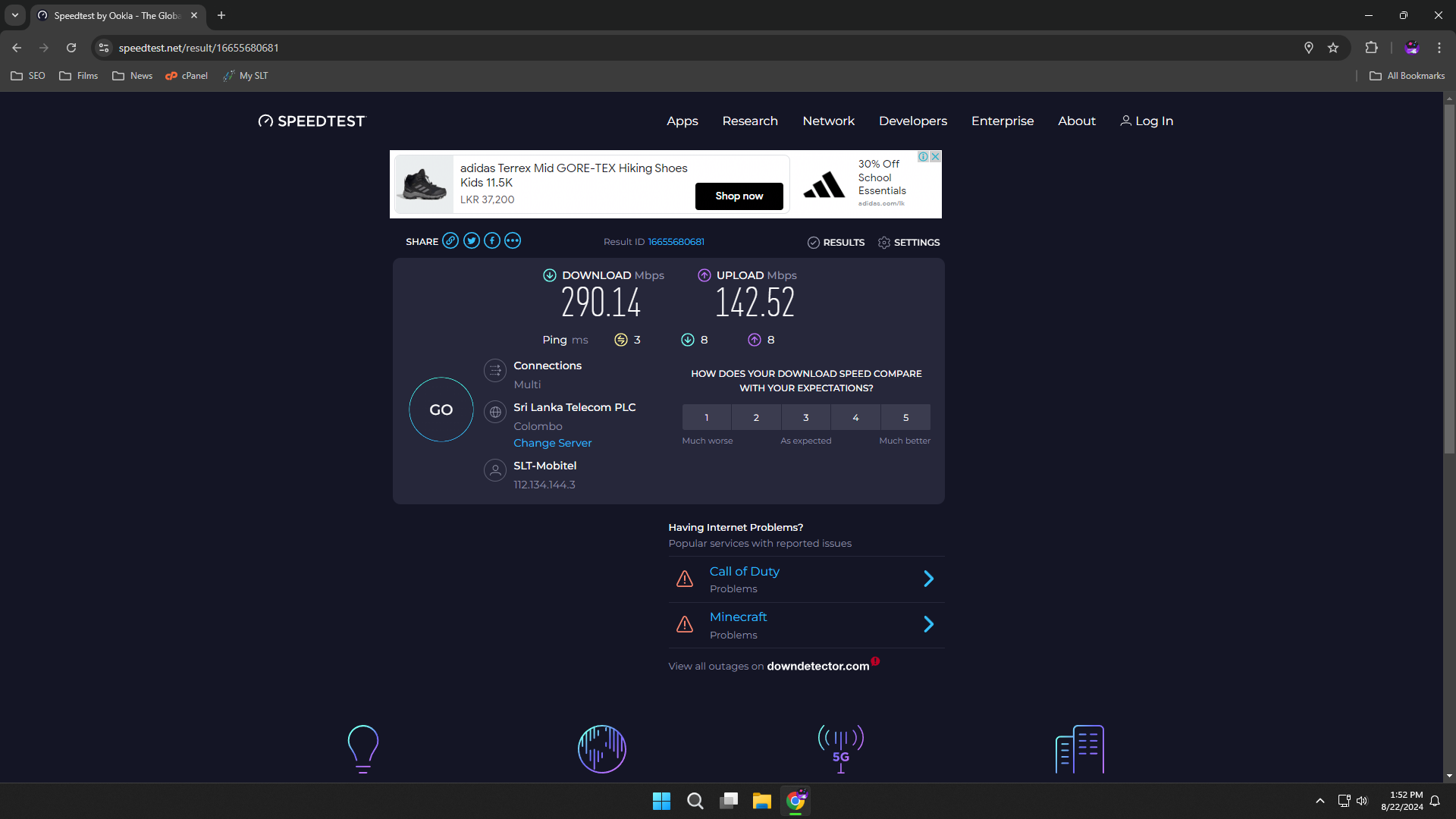This screenshot has height=819, width=1456.
Task: Open Chrome extensions puzzle icon
Action: tap(1371, 48)
